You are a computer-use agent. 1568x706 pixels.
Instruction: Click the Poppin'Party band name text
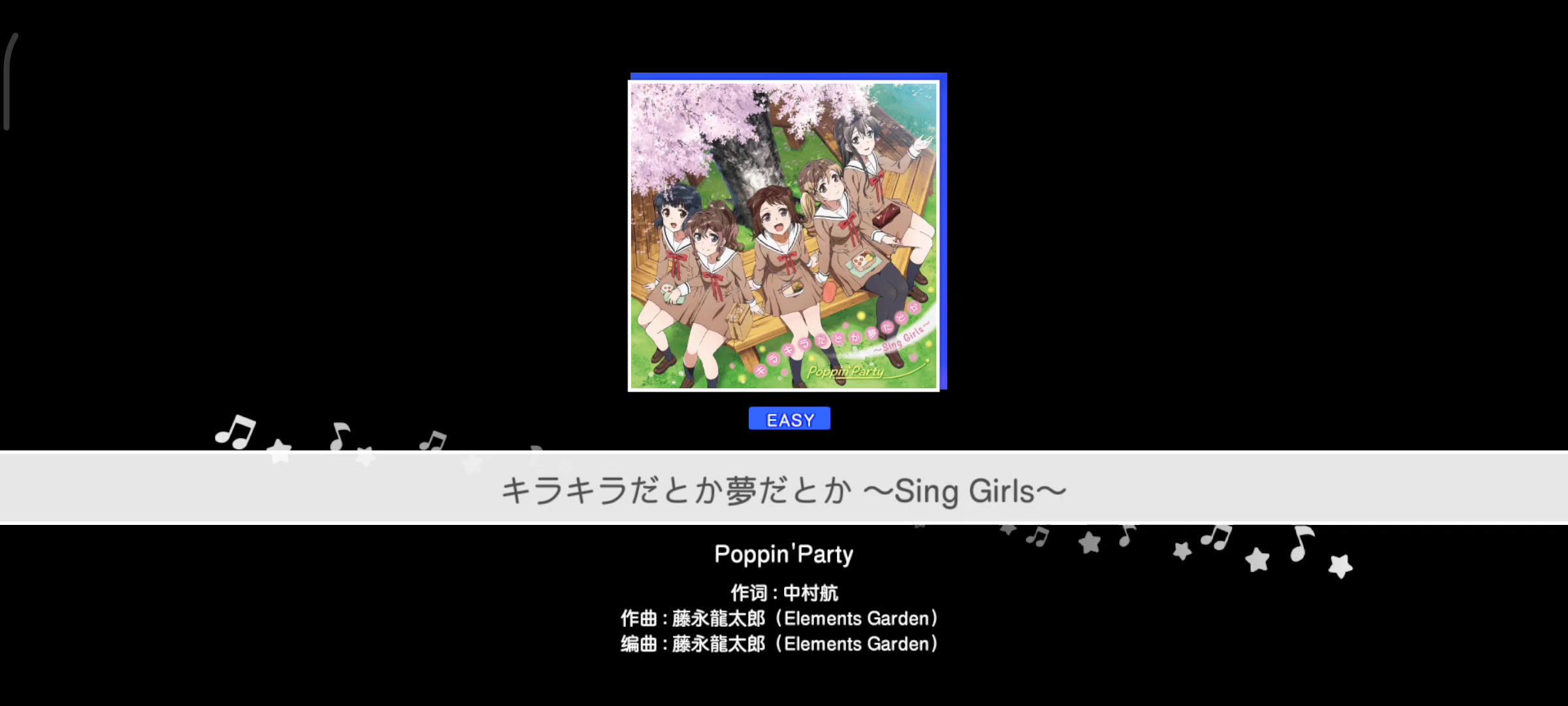(784, 554)
